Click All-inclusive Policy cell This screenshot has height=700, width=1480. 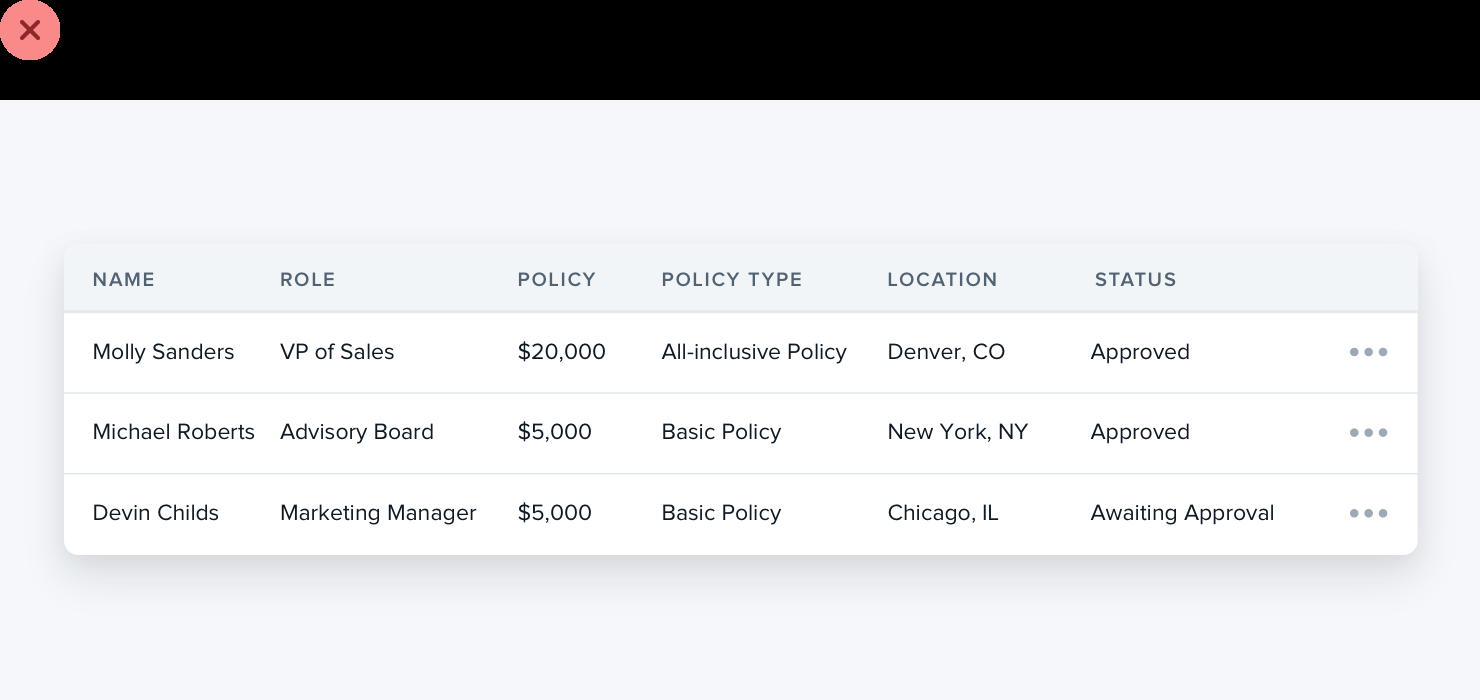(753, 352)
